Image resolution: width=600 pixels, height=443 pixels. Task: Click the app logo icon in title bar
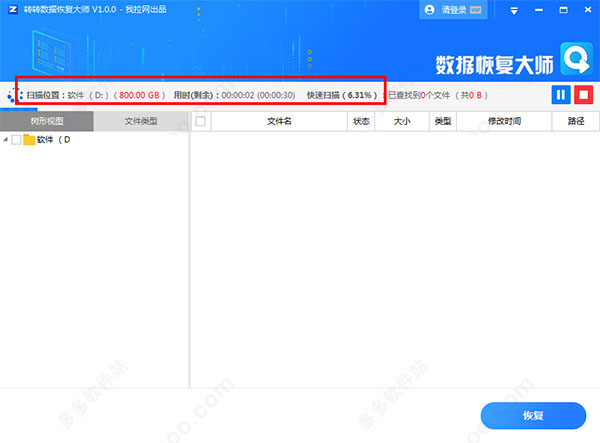coord(13,9)
